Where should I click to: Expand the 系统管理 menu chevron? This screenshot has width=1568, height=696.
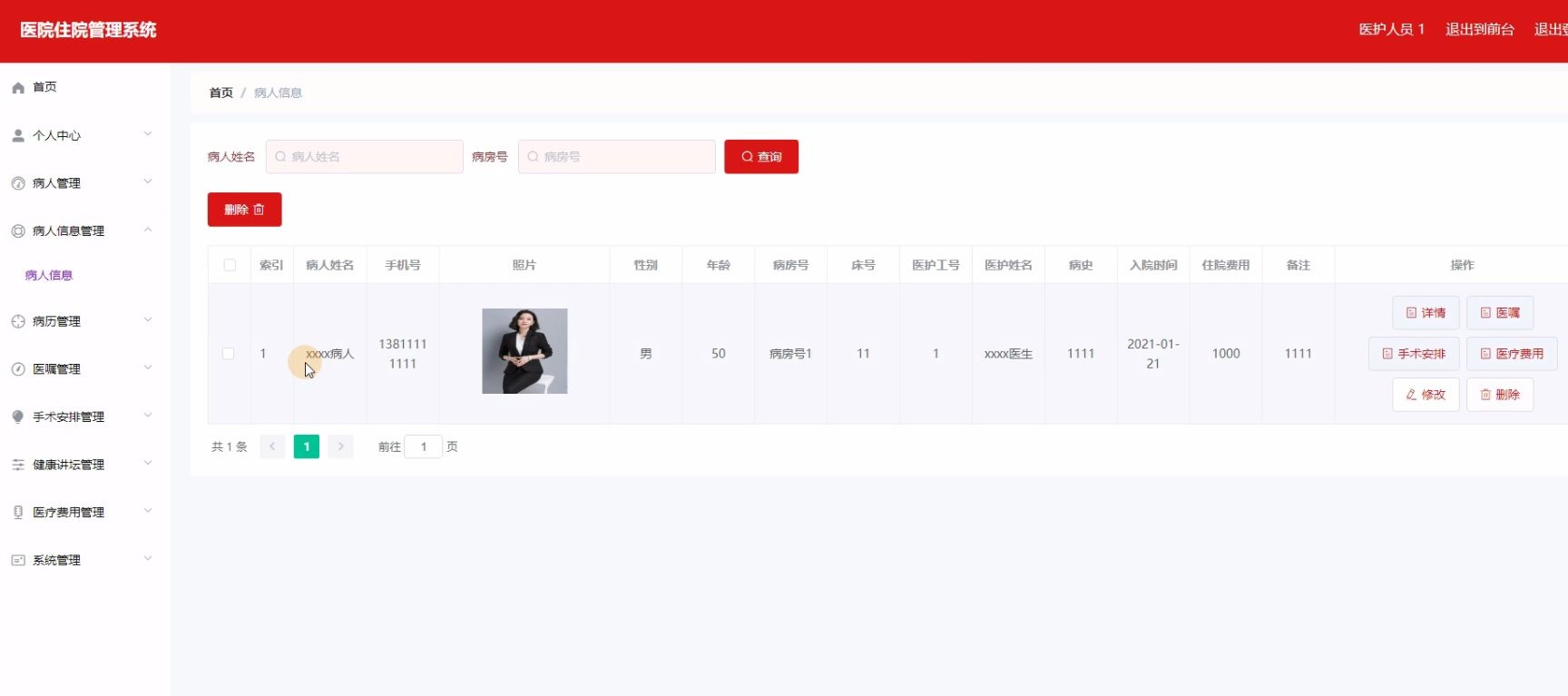[x=148, y=559]
